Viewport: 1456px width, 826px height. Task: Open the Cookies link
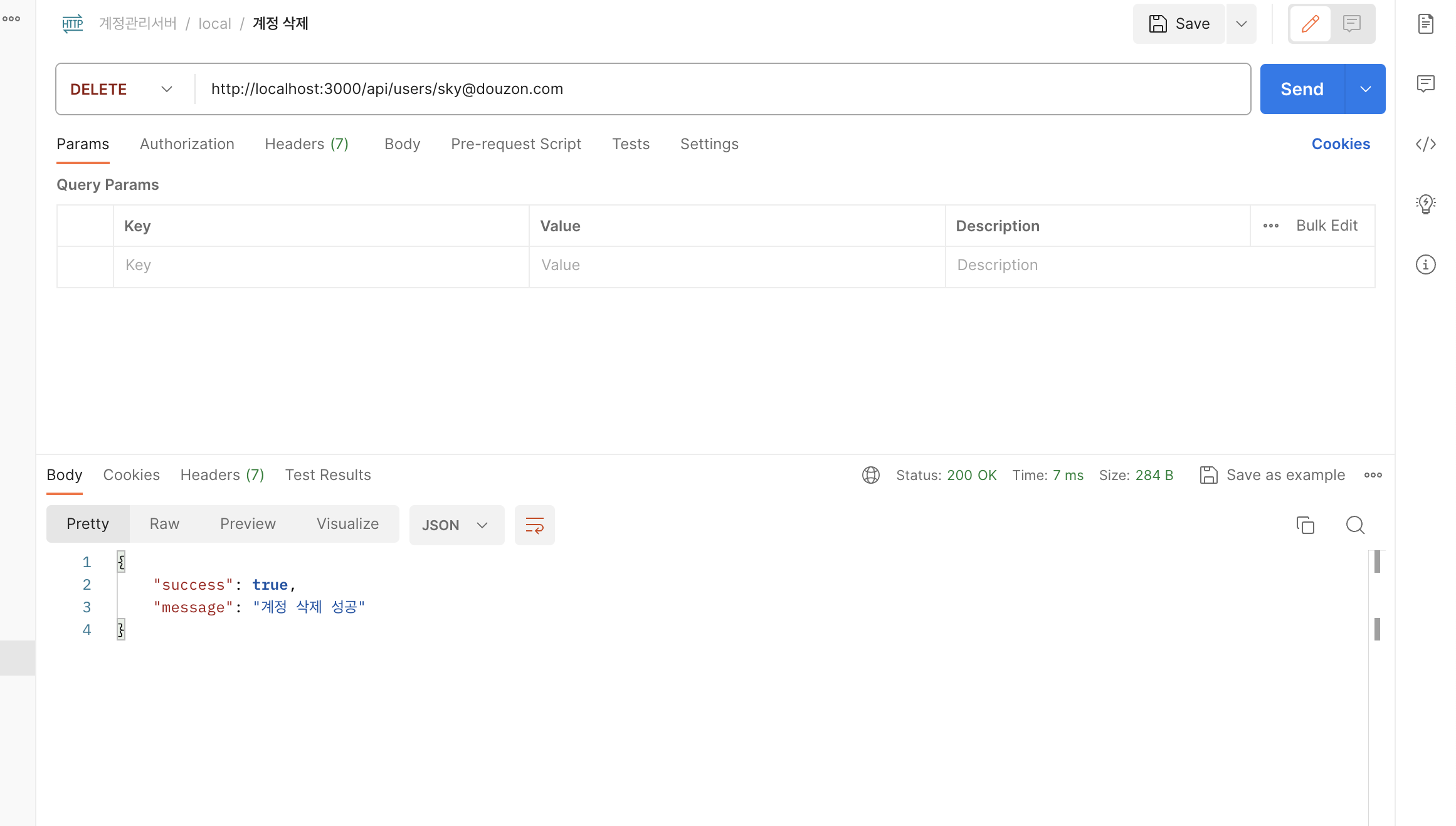pyautogui.click(x=1341, y=144)
